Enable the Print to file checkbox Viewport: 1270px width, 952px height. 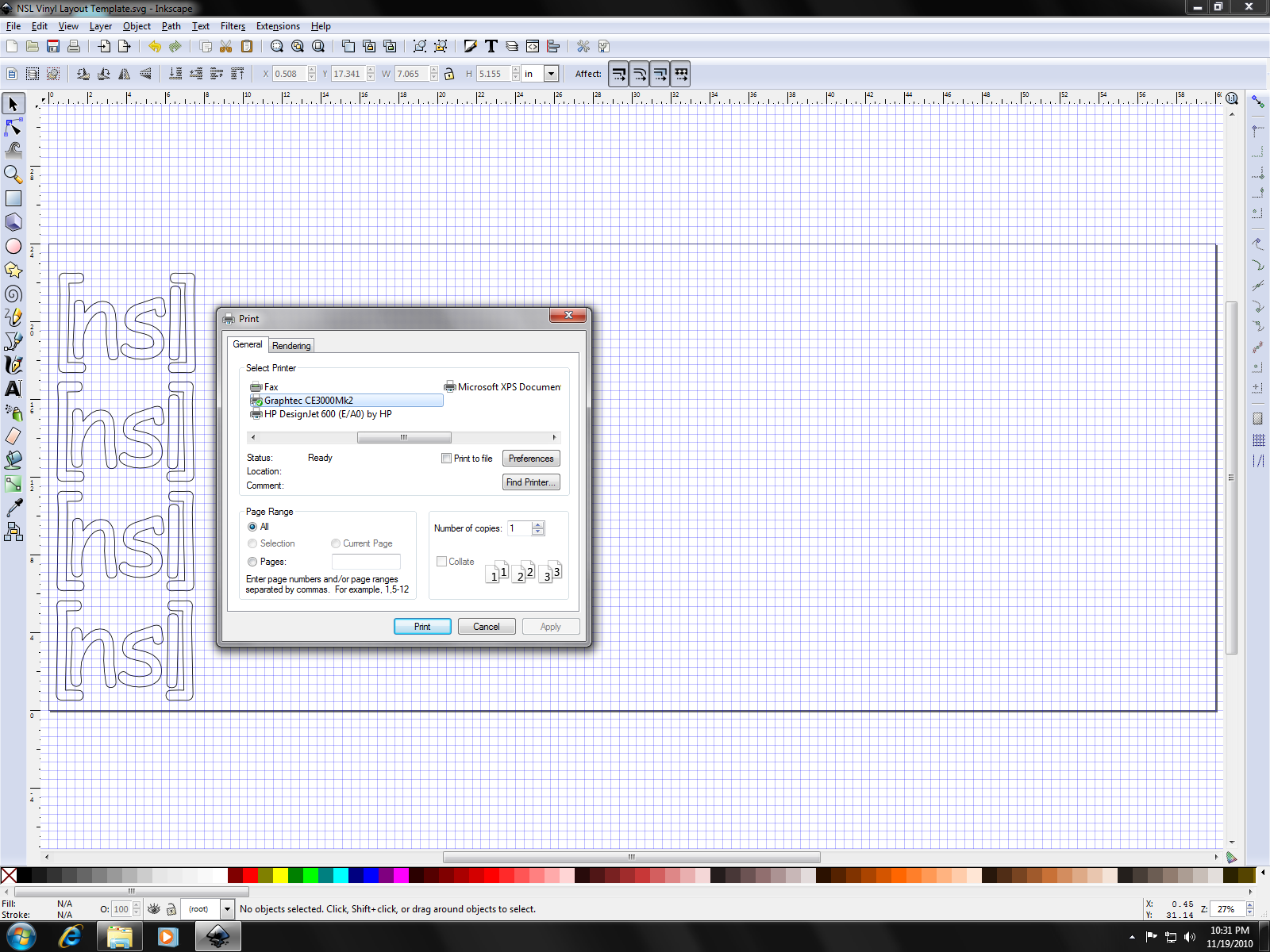[x=447, y=459]
